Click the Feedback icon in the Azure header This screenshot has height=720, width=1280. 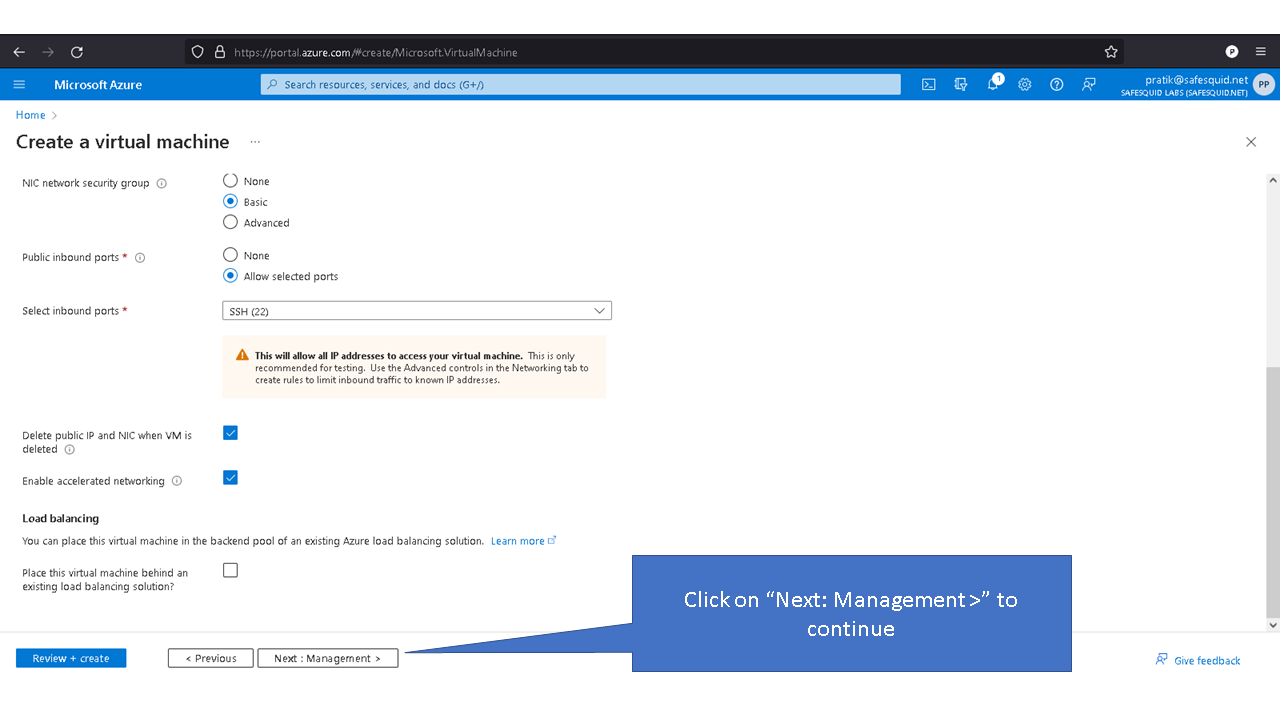coord(1089,85)
